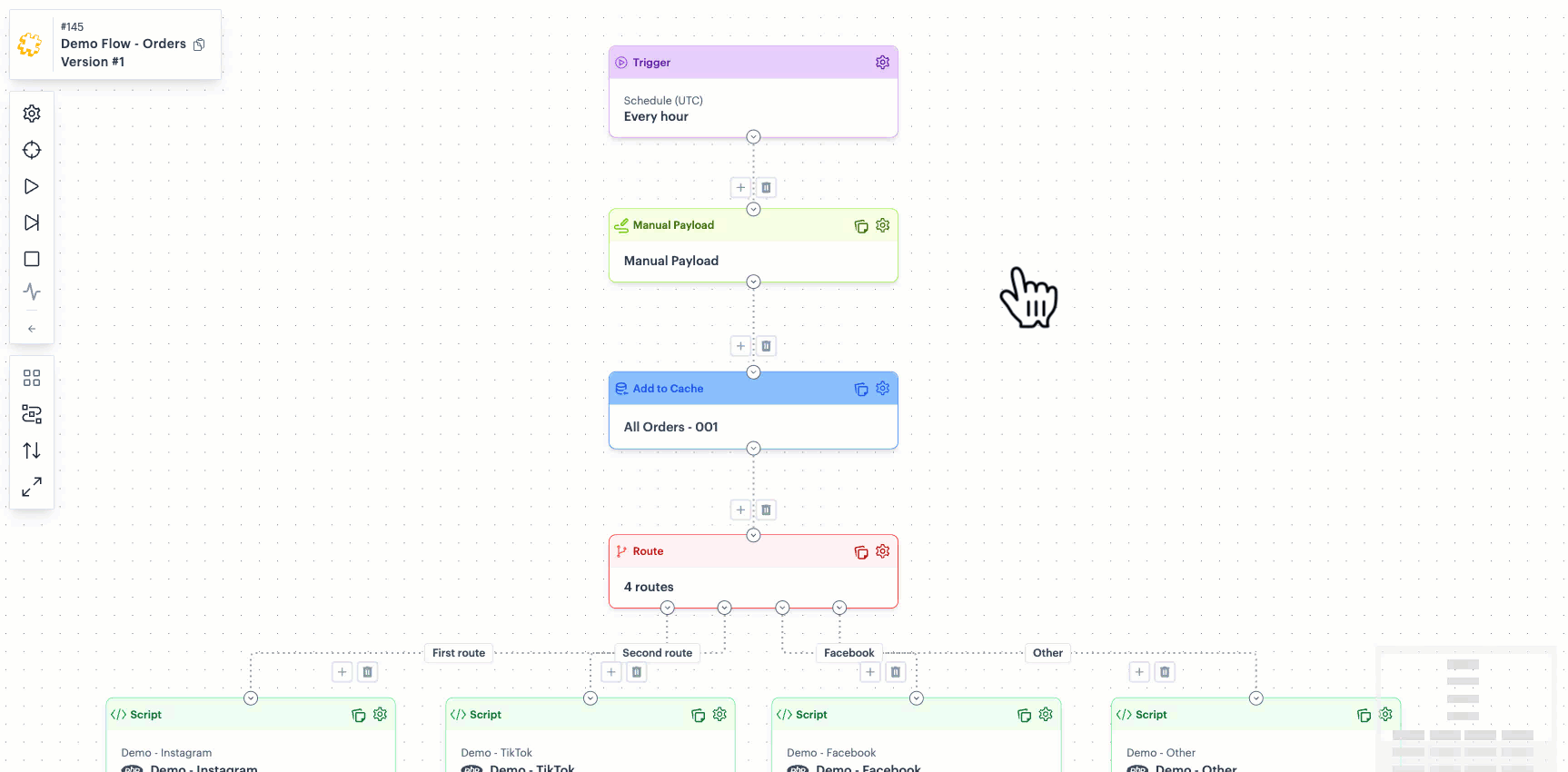Click the center-on-canvas crosshair icon
Viewport: 1568px width, 772px height.
point(32,150)
